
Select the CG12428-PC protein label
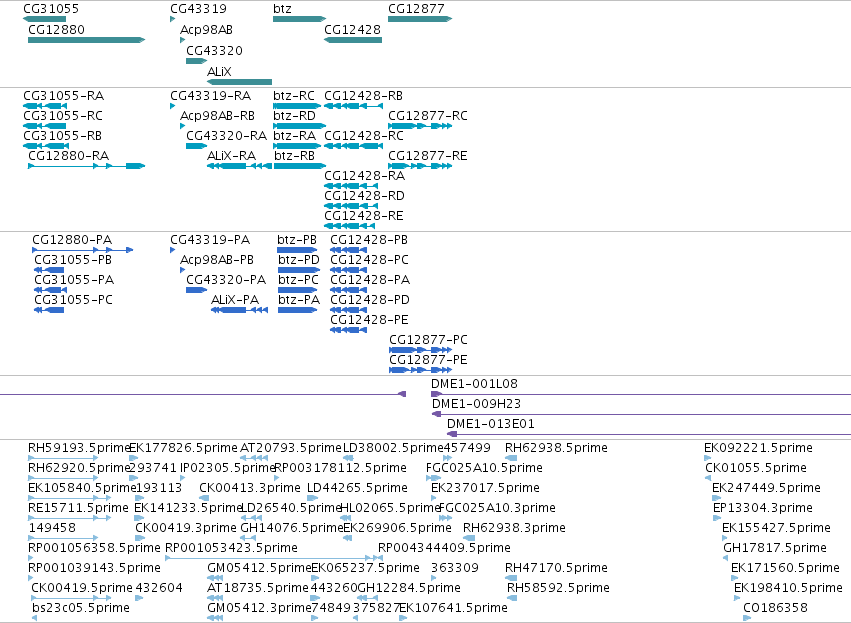pos(369,260)
